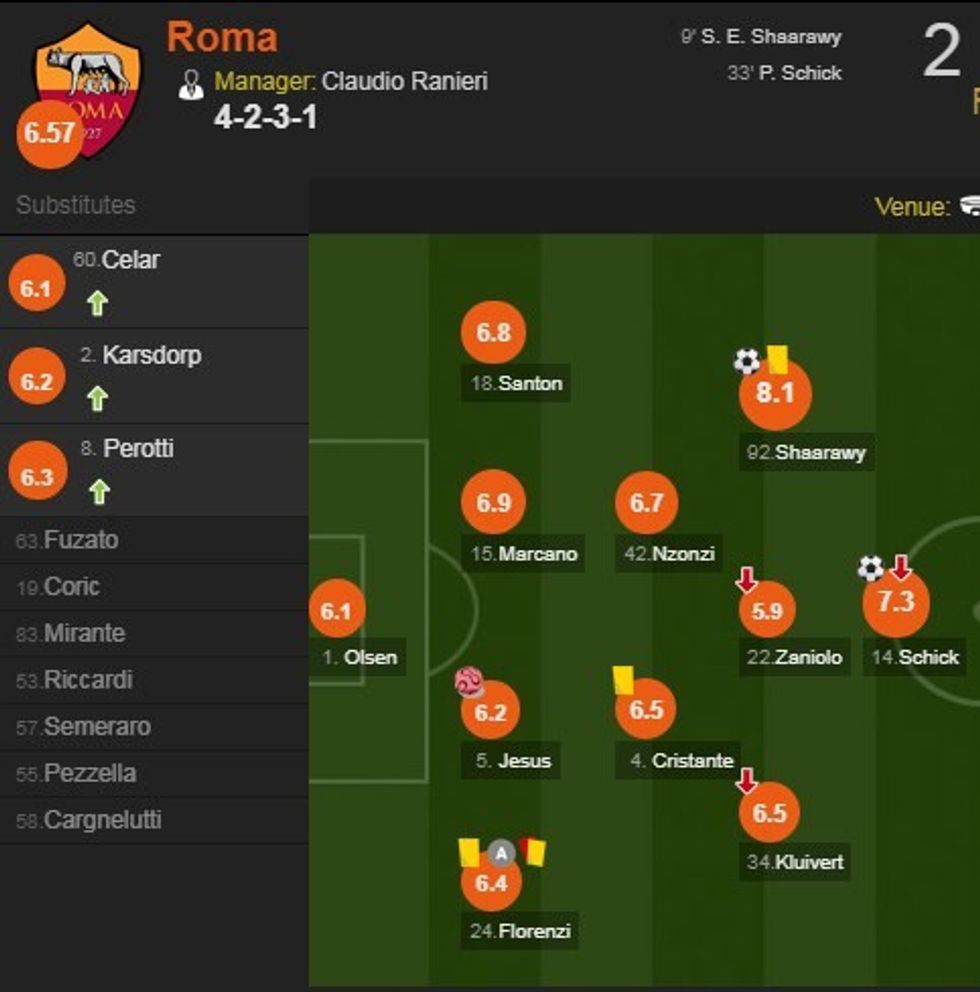Open substitute Karsdorp's player entry

[x=151, y=355]
